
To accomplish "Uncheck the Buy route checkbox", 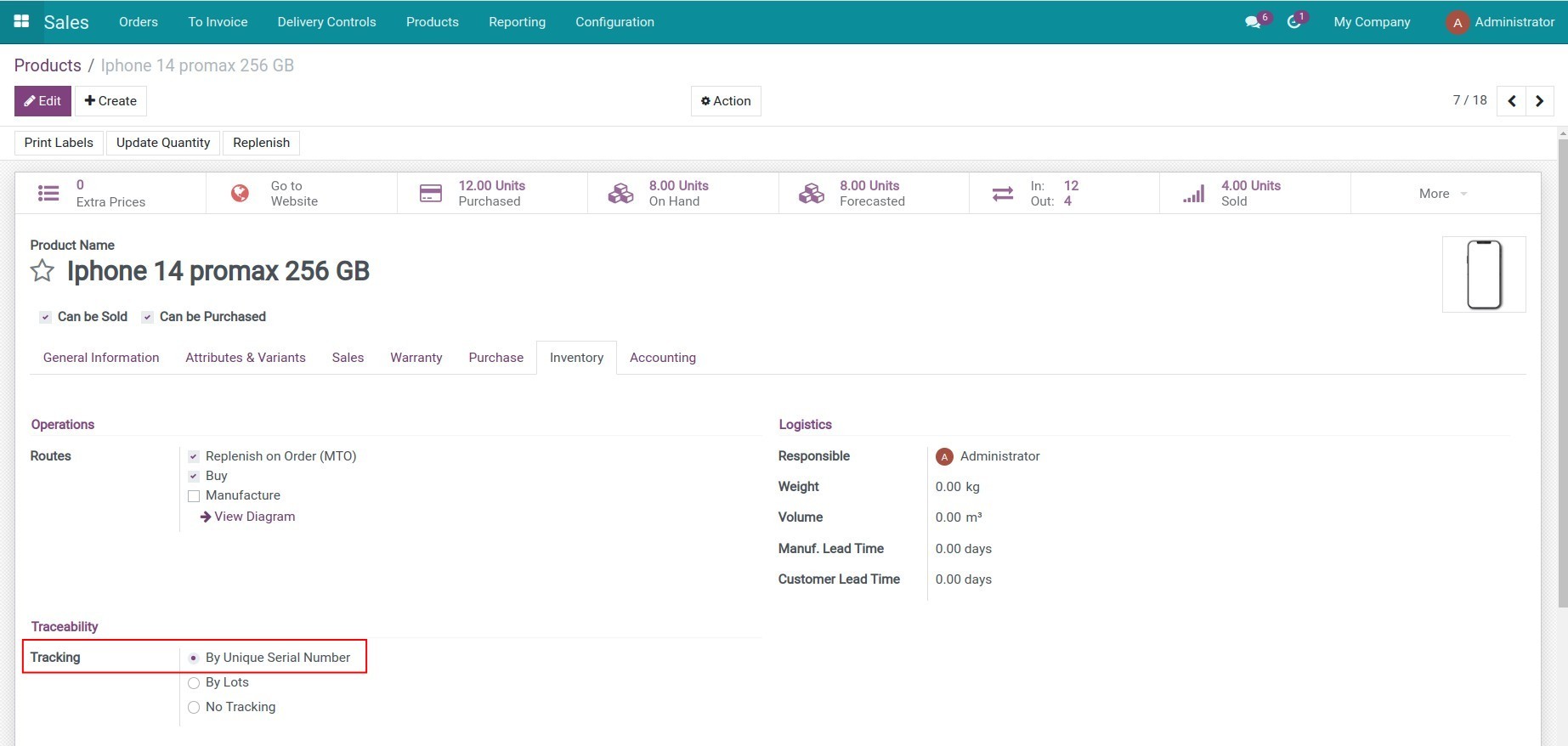I will pos(194,477).
